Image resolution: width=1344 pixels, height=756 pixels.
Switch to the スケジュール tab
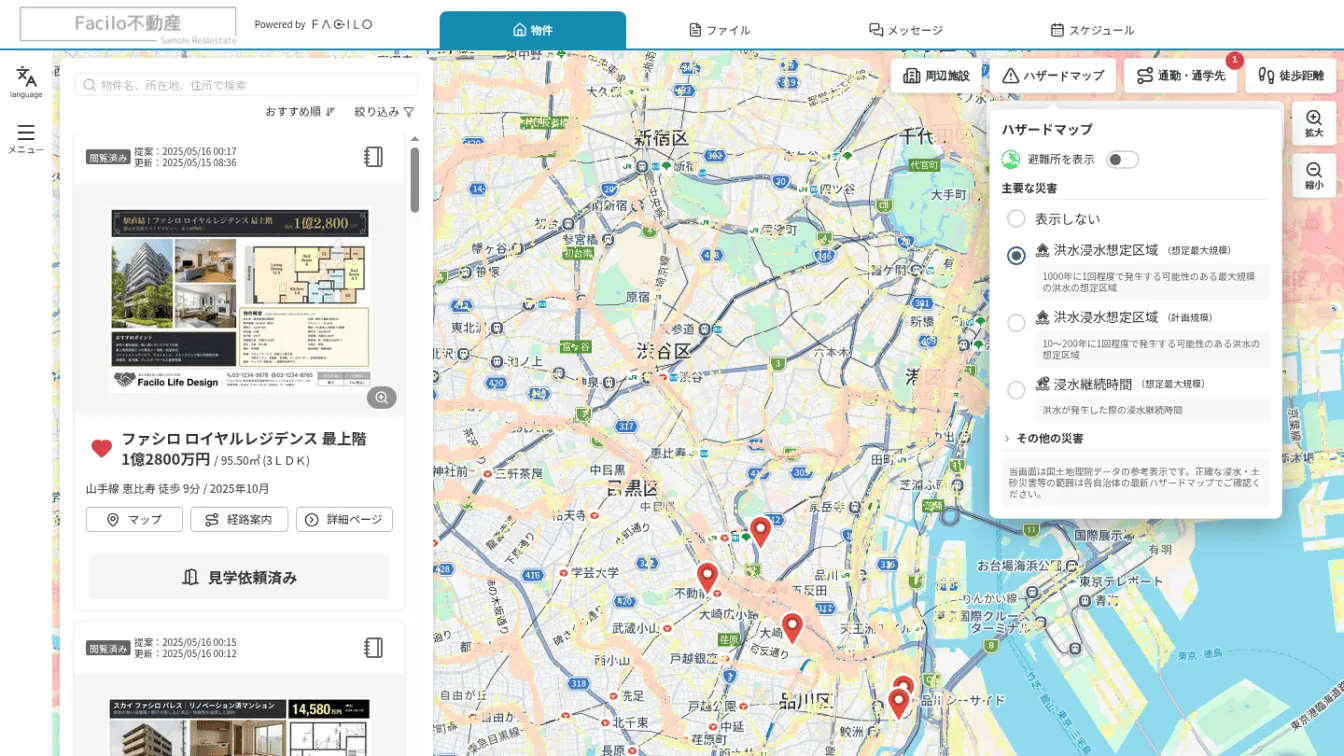1092,30
